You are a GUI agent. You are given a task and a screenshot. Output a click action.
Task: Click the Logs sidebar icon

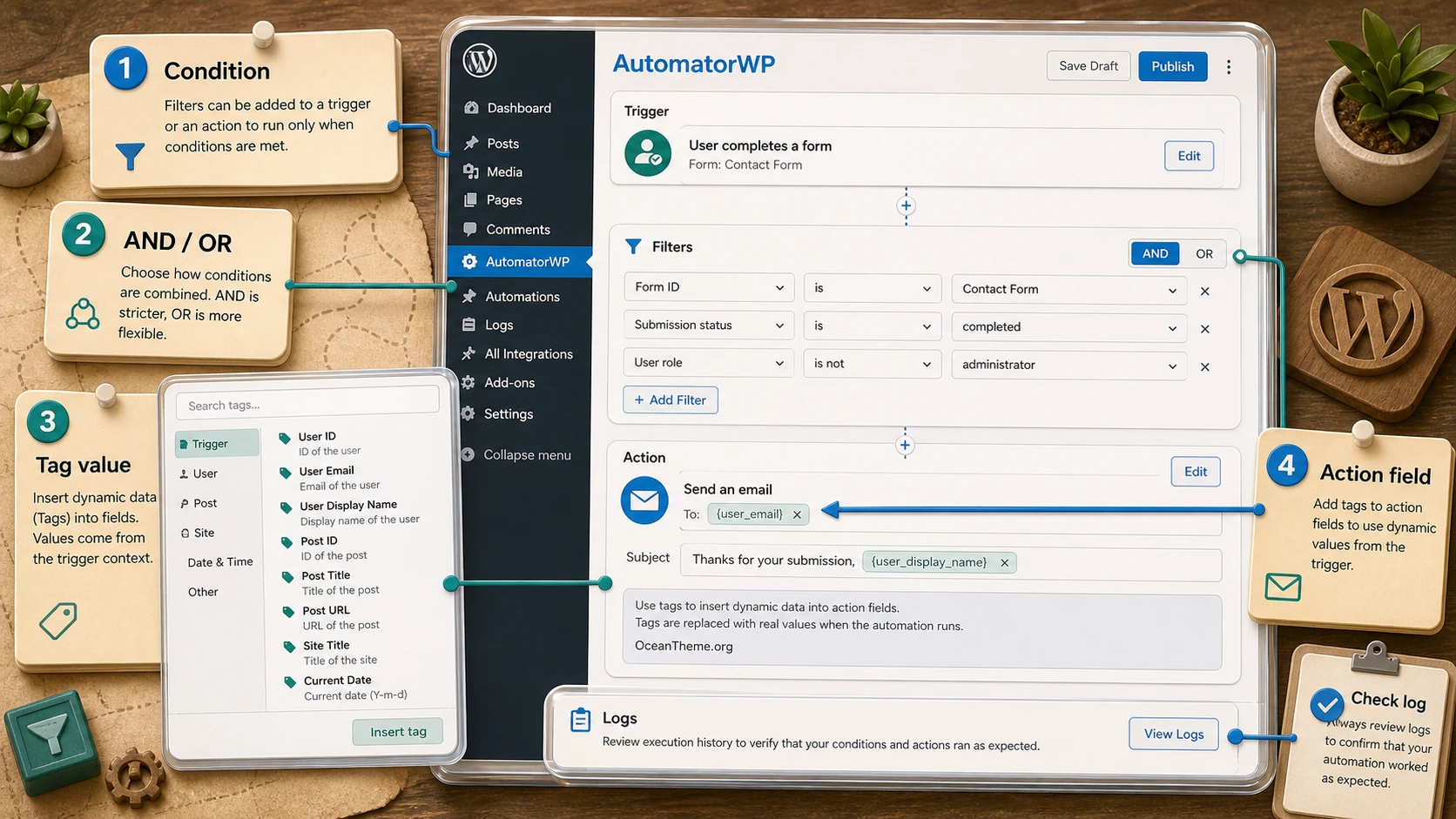coord(469,325)
